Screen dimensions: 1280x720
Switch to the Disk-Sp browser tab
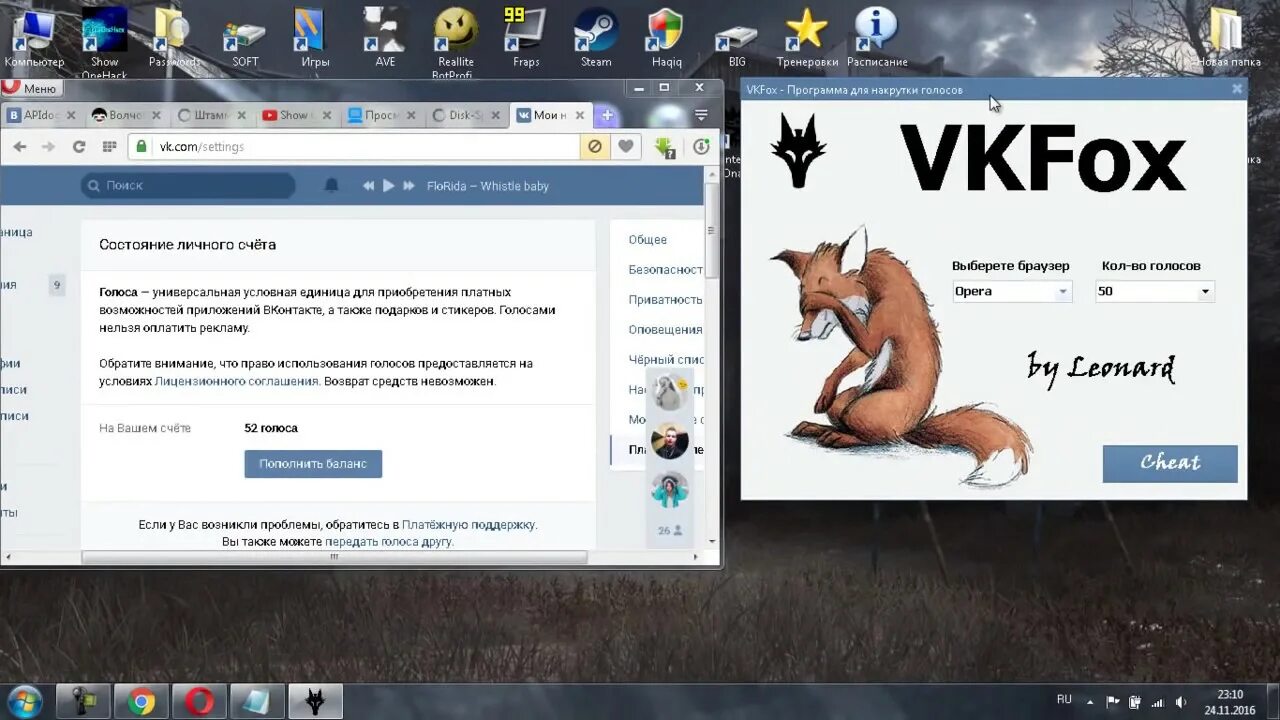pyautogui.click(x=465, y=115)
